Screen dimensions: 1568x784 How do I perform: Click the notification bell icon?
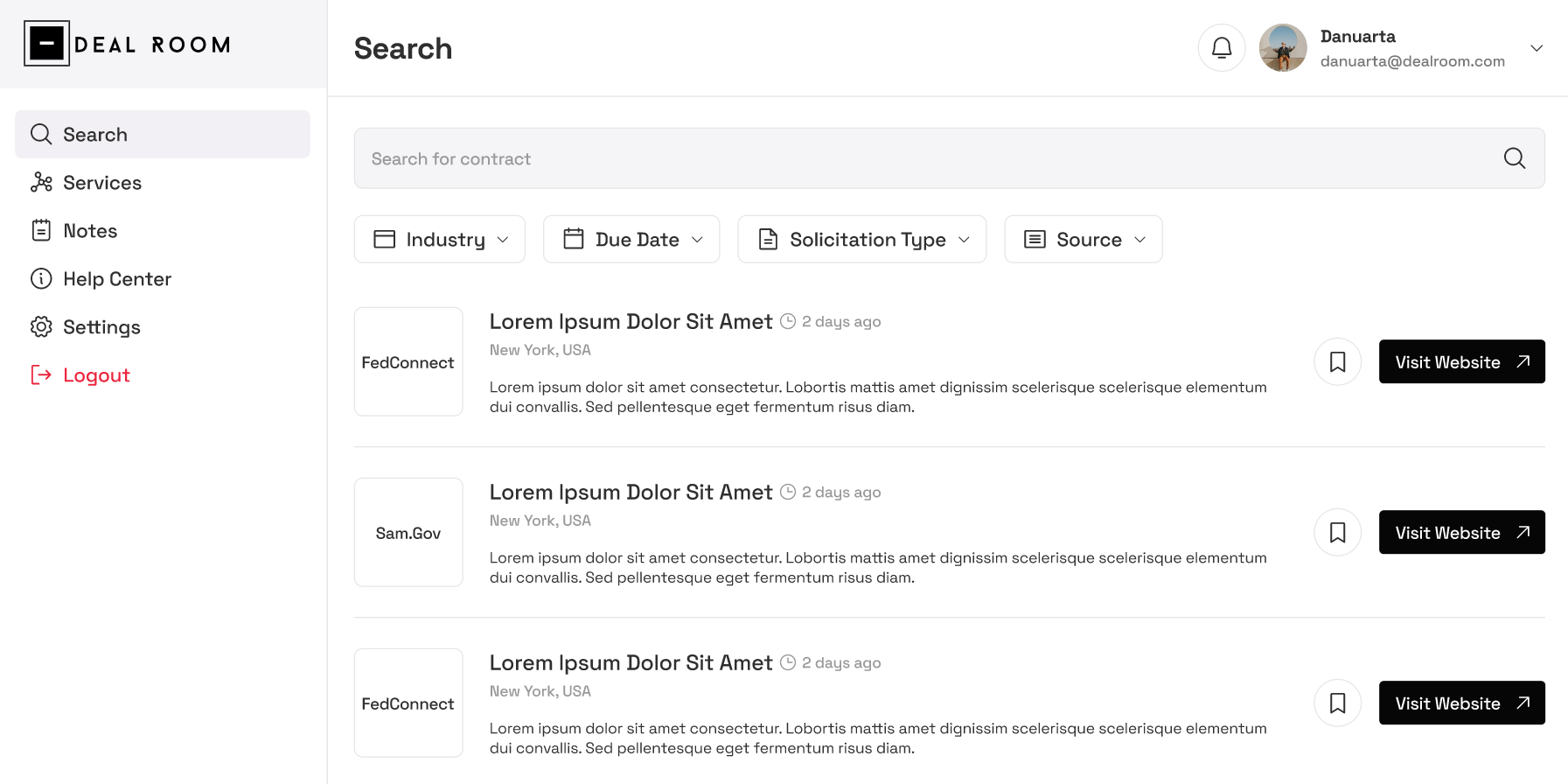1221,48
